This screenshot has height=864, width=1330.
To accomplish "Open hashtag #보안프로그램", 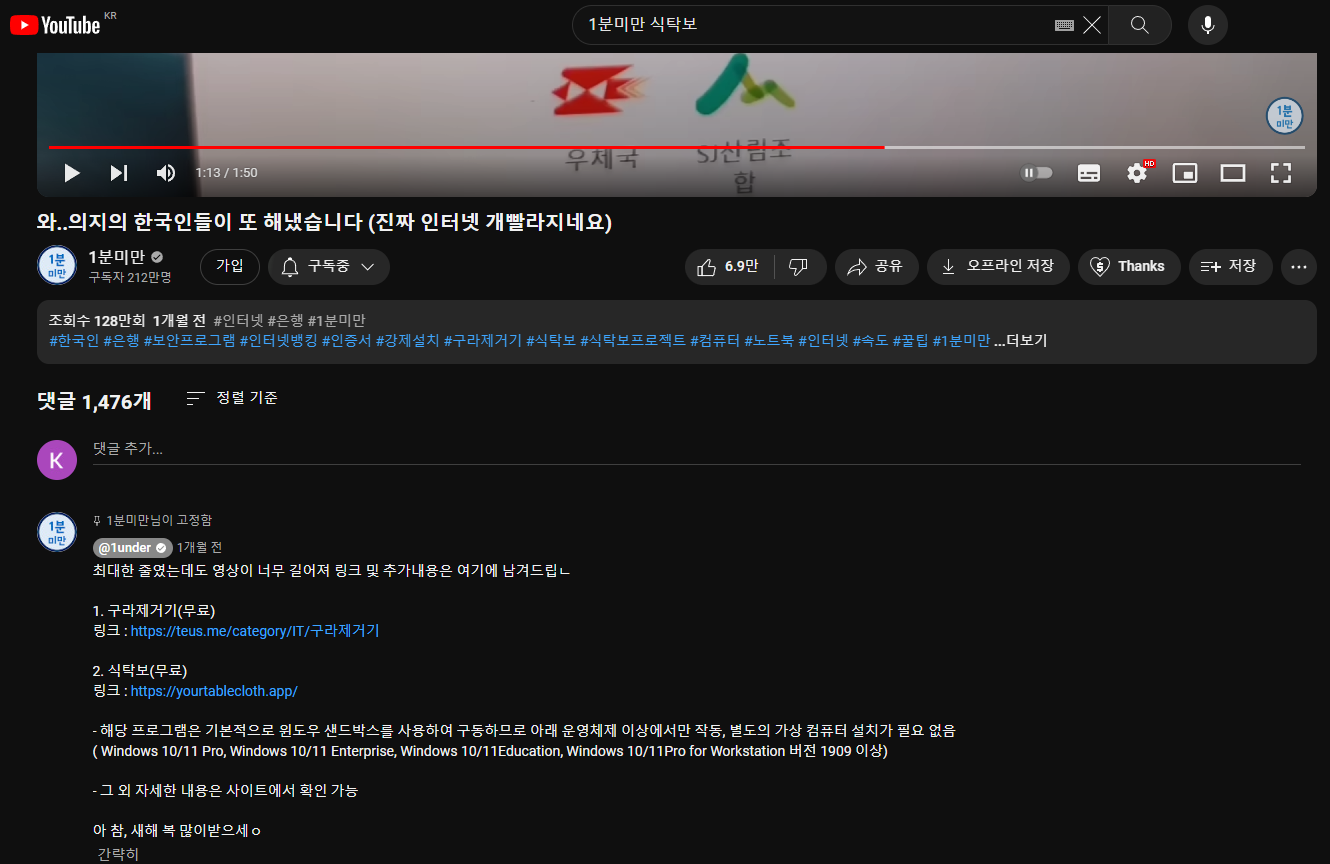I will click(189, 341).
